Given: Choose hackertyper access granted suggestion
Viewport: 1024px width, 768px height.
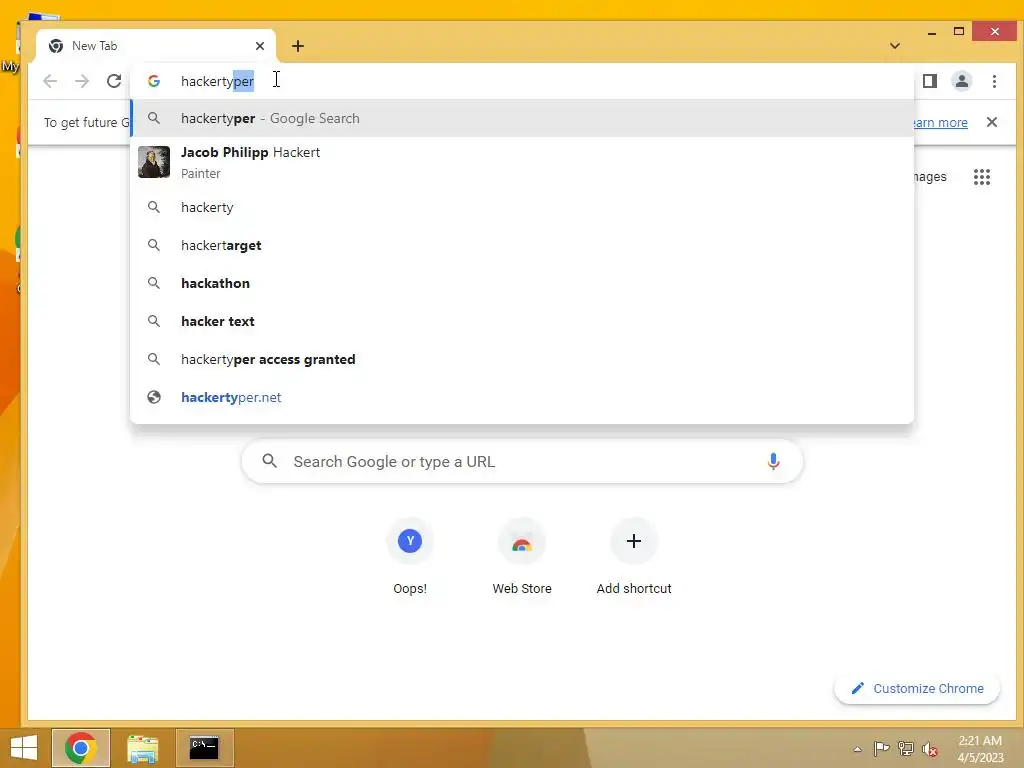Looking at the screenshot, I should (522, 359).
